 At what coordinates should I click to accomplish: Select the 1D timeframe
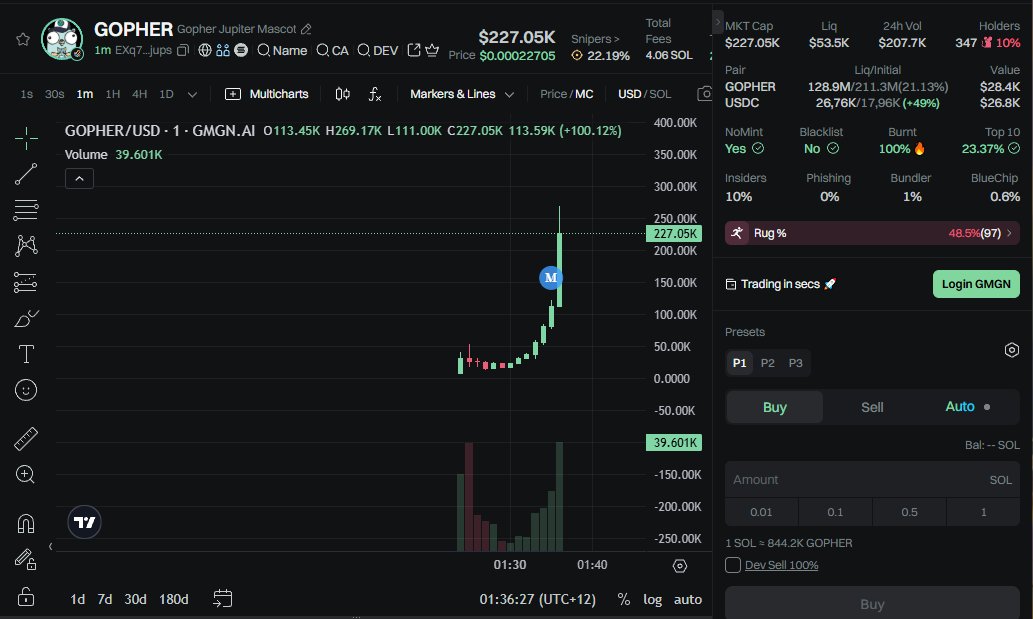point(166,94)
